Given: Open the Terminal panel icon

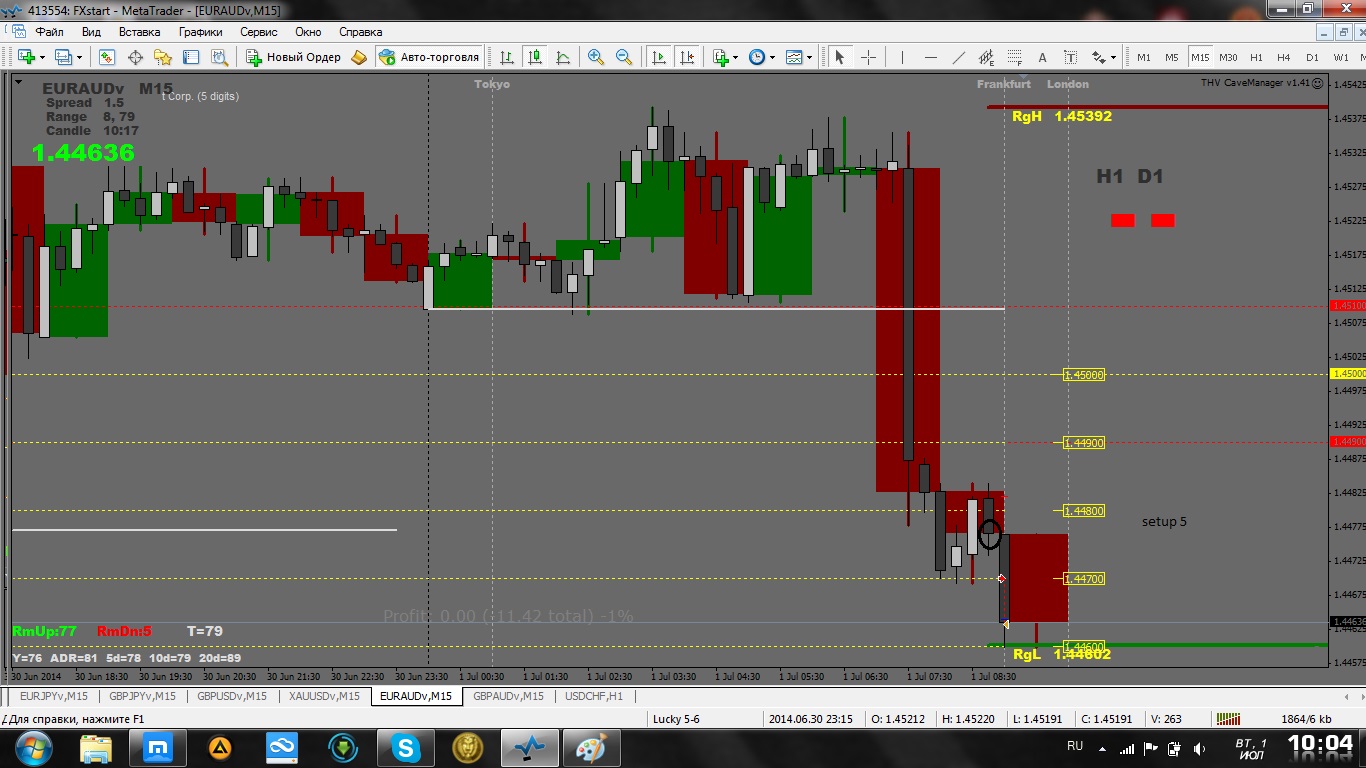Looking at the screenshot, I should click(191, 57).
